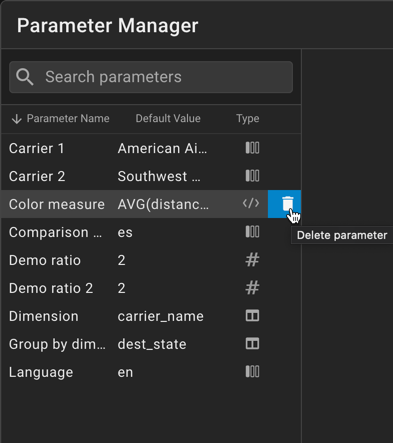
Task: Click the Comparison row type icon
Action: [252, 232]
